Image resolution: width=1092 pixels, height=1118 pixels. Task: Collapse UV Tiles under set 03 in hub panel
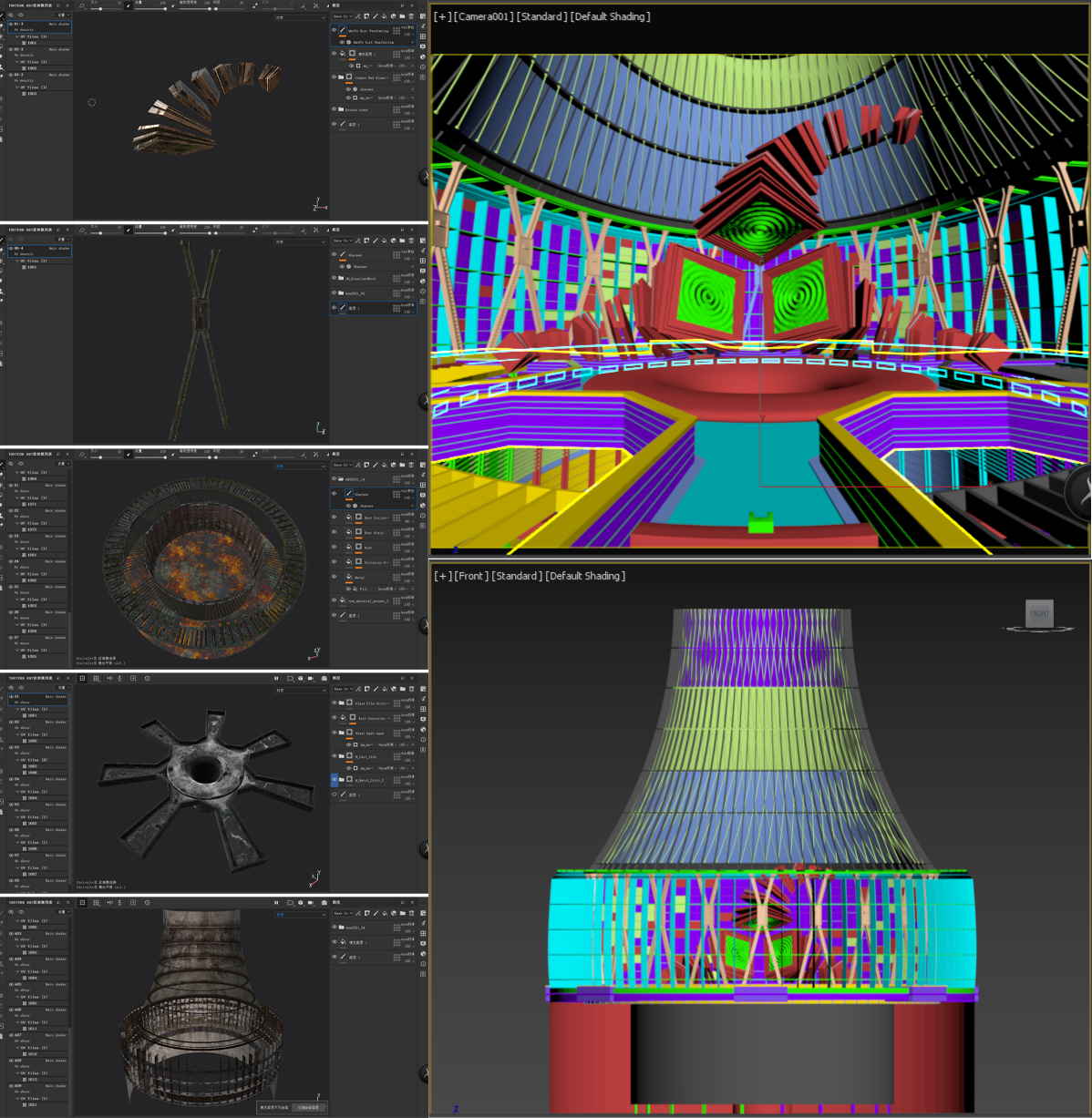coord(17,760)
